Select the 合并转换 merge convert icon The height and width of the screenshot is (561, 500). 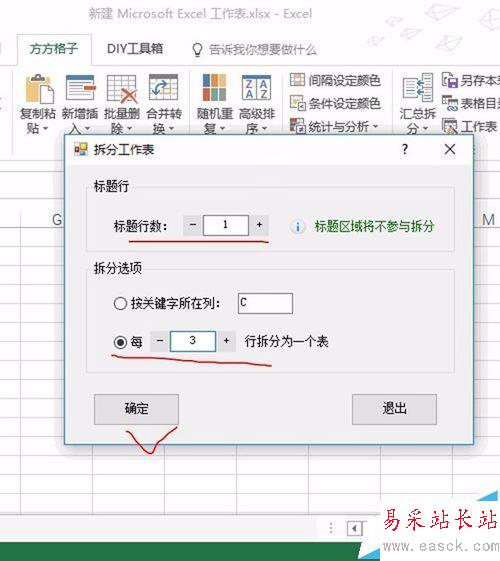click(x=163, y=88)
